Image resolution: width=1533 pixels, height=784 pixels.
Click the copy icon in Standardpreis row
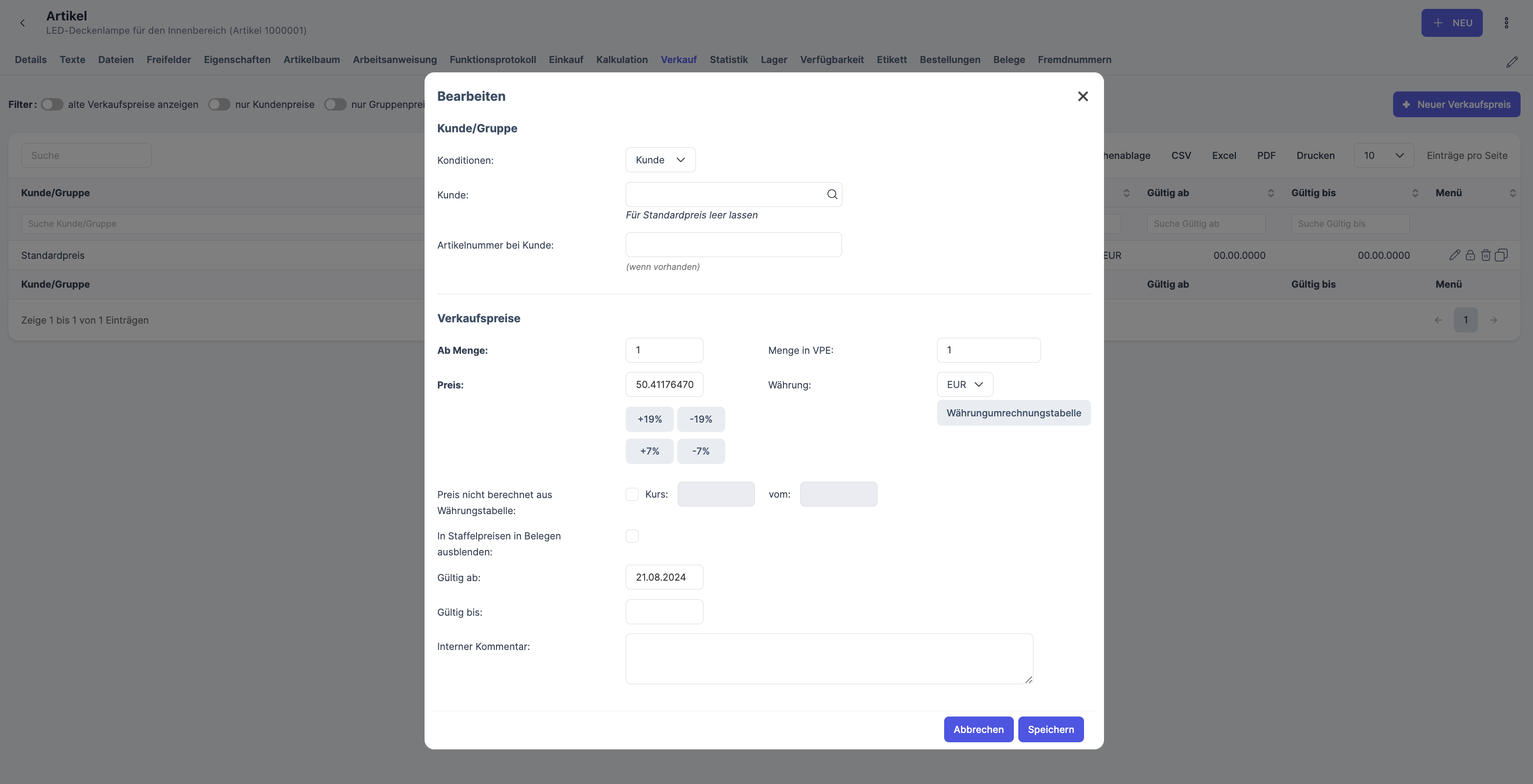(x=1501, y=255)
